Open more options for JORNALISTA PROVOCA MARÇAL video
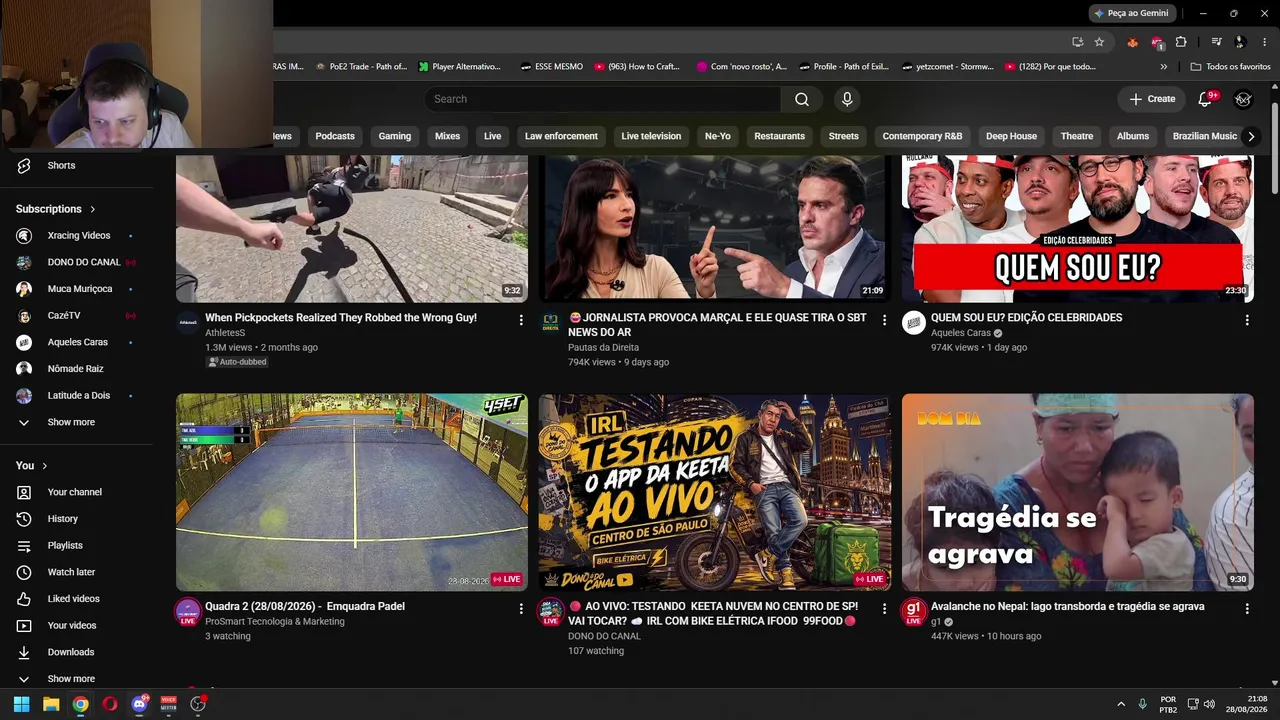 coord(883,320)
